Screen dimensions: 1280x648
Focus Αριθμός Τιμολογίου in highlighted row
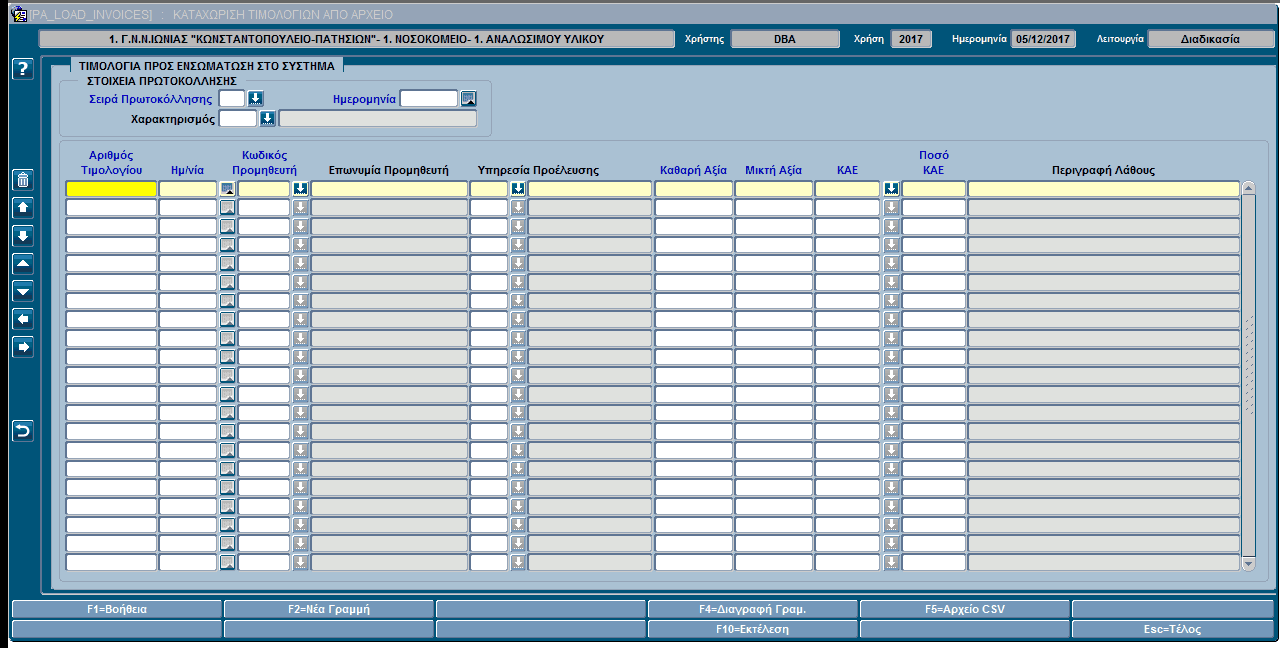point(111,188)
